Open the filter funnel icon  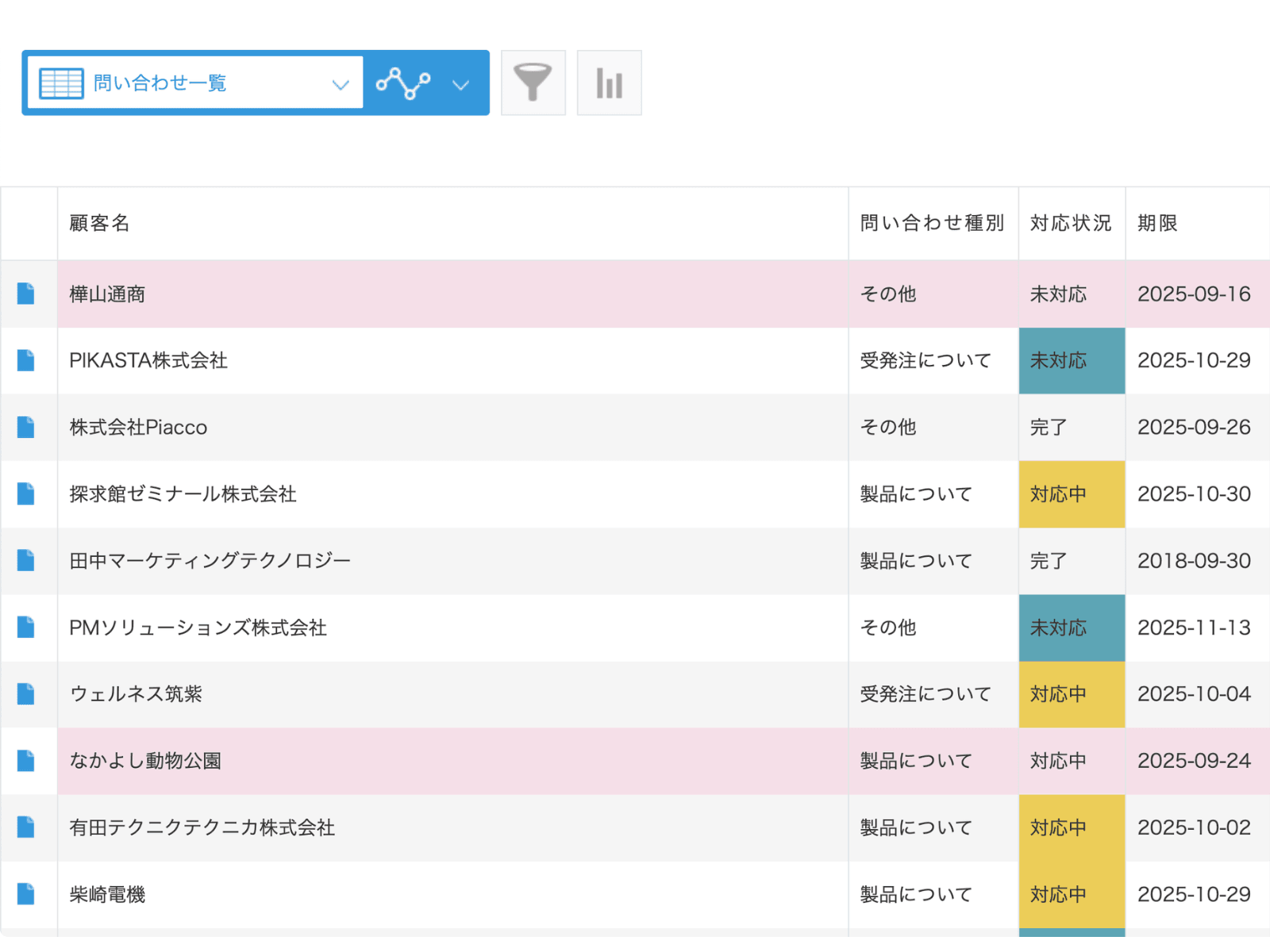pyautogui.click(x=533, y=83)
